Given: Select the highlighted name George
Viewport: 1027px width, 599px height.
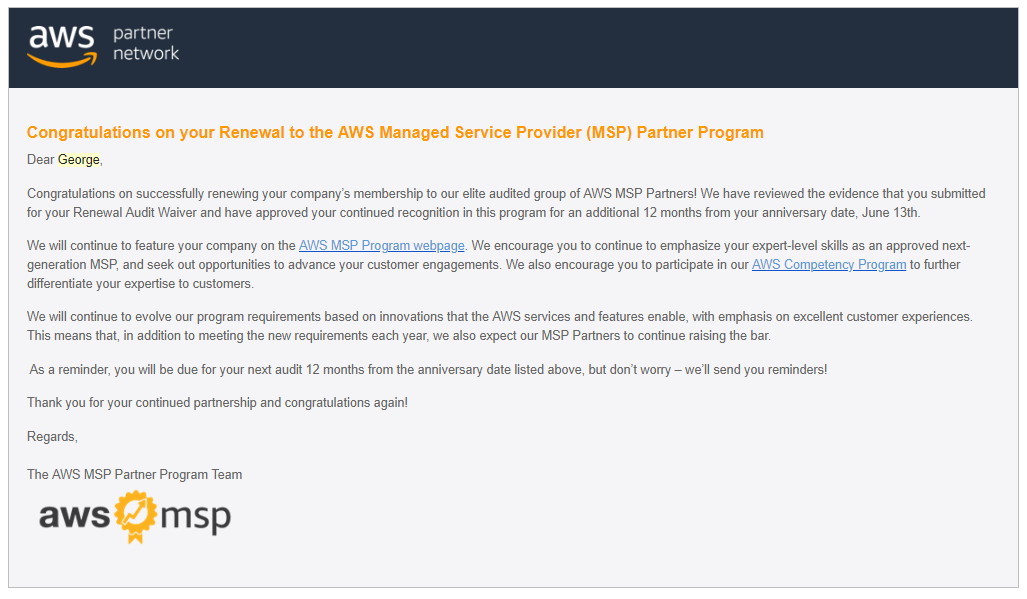Looking at the screenshot, I should coord(79,160).
